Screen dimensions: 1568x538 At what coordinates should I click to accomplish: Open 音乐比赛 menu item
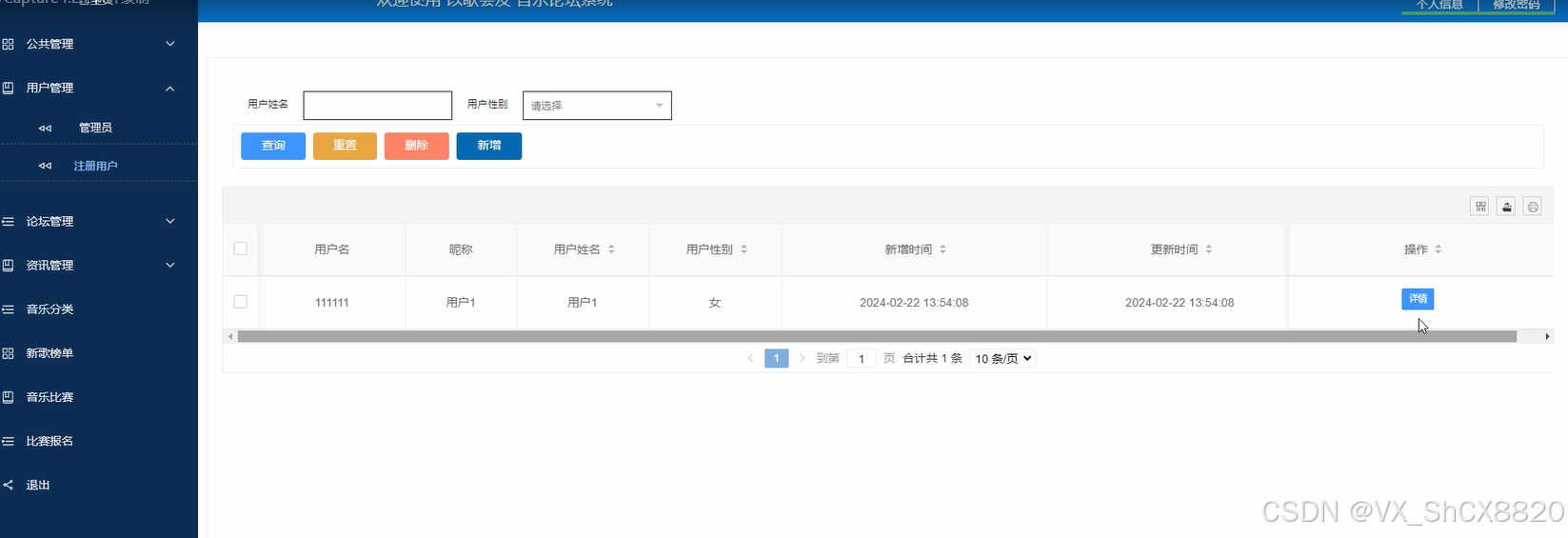click(x=50, y=397)
